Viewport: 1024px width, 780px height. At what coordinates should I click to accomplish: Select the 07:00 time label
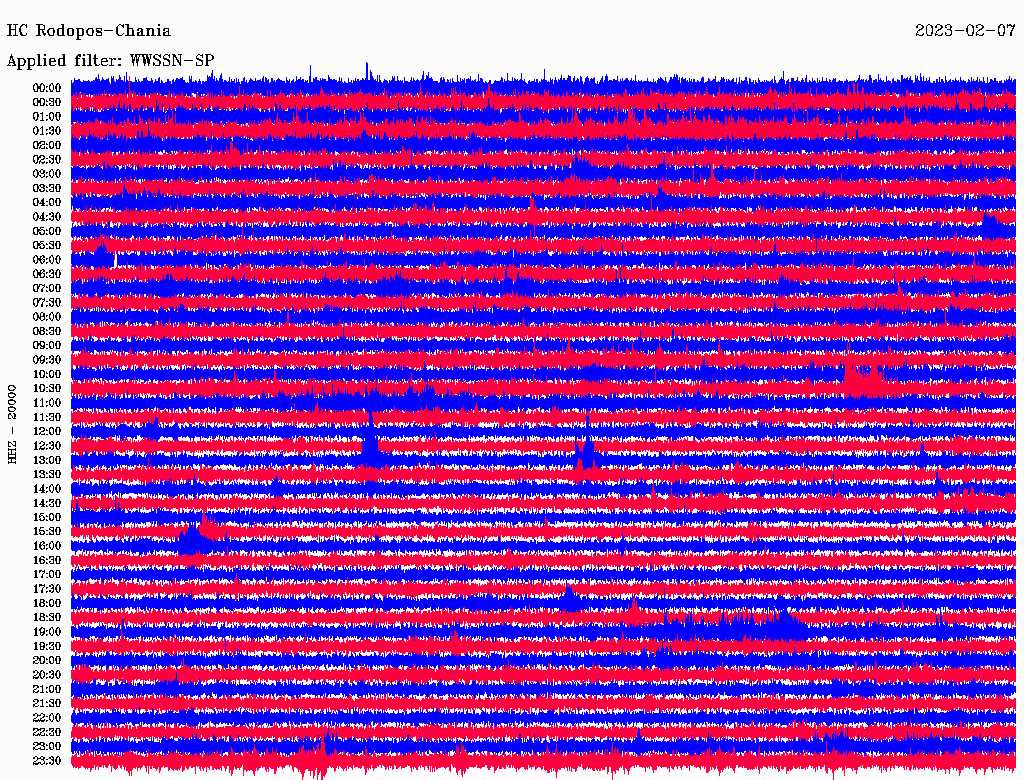47,289
